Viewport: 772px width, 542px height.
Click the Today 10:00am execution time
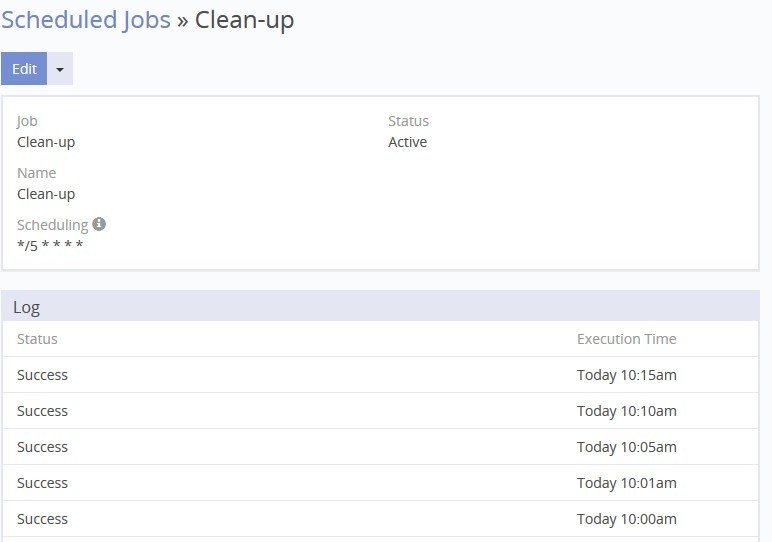click(626, 519)
